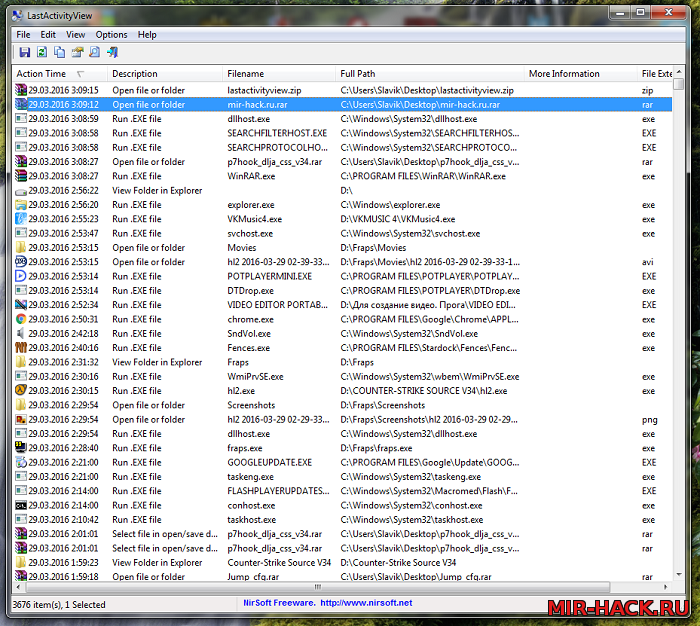Sort the list by Action Time column

[41, 74]
